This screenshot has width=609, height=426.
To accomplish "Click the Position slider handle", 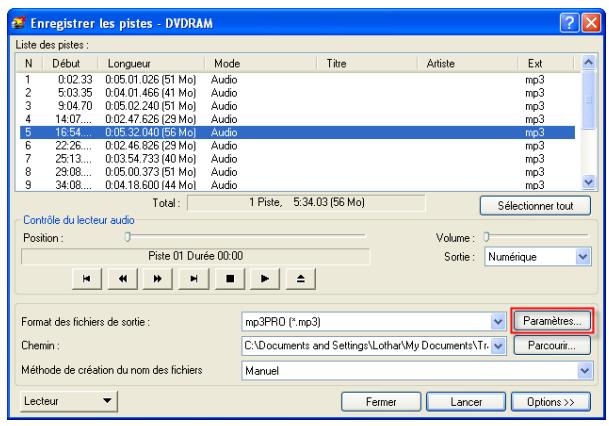I will pyautogui.click(x=127, y=236).
